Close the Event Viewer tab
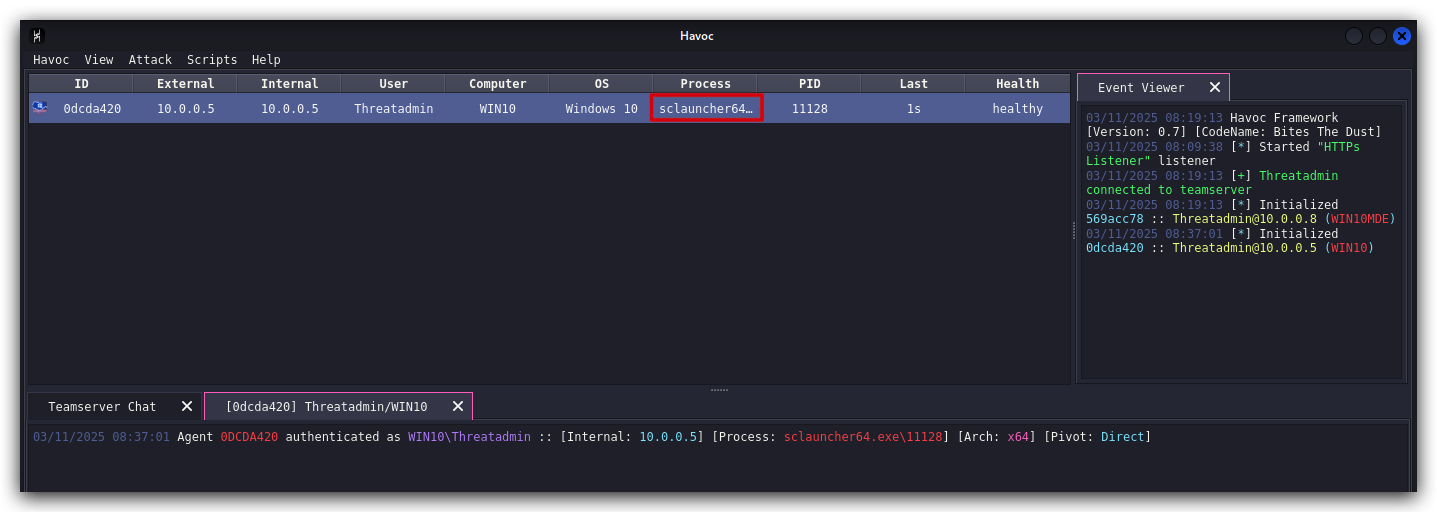Viewport: 1437px width, 512px height. (x=1215, y=88)
